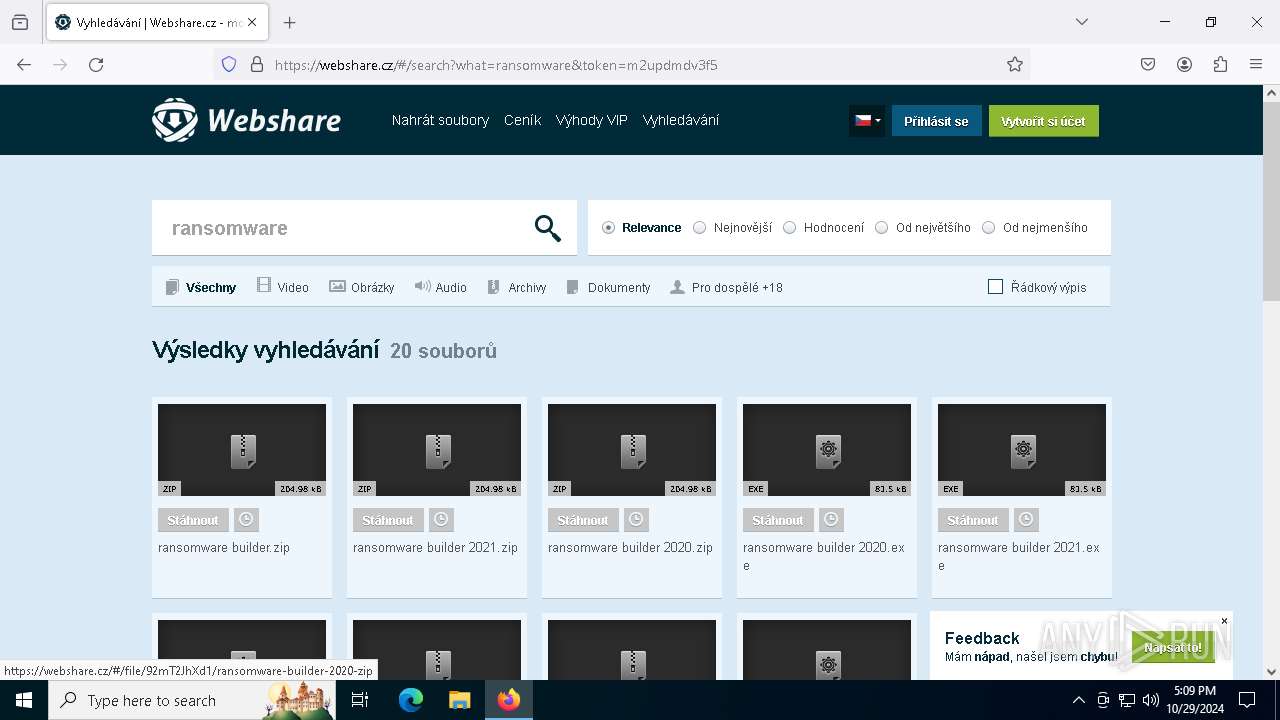
Task: Click Stáhnout for ransomware builder 2020.exe
Action: [778, 520]
